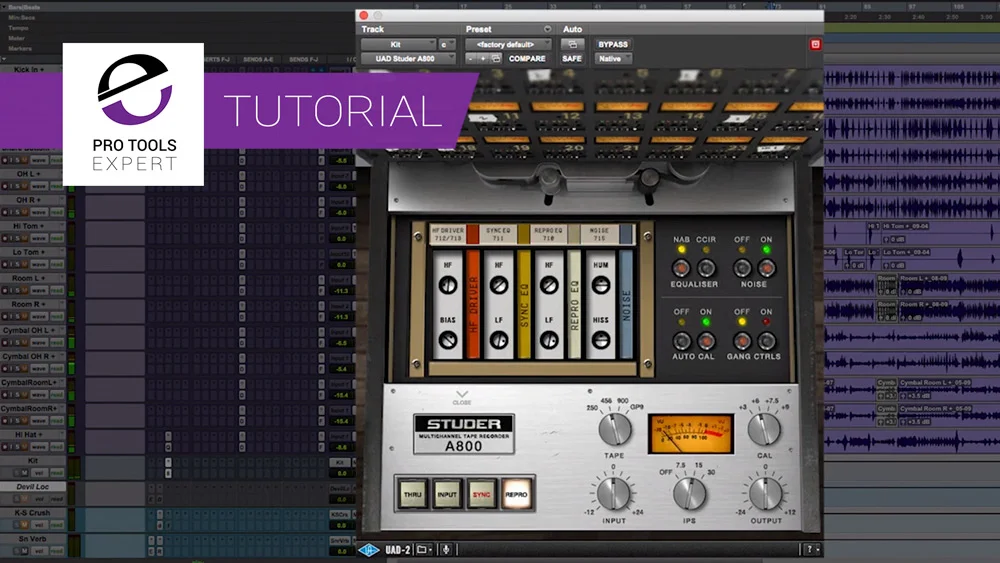
Task: Click the LF knob on Sync EQ strip
Action: 499,340
